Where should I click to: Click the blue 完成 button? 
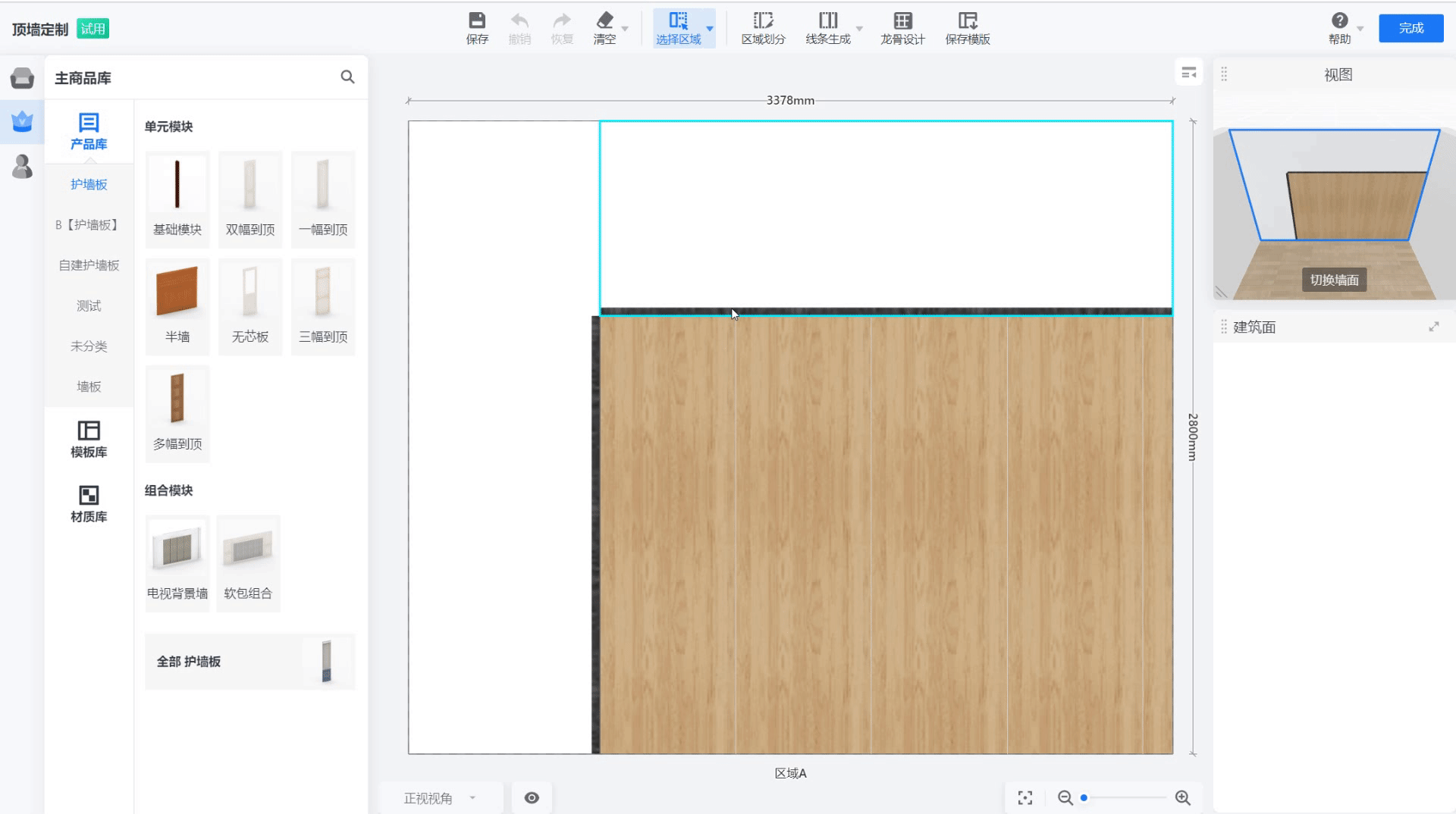point(1410,28)
